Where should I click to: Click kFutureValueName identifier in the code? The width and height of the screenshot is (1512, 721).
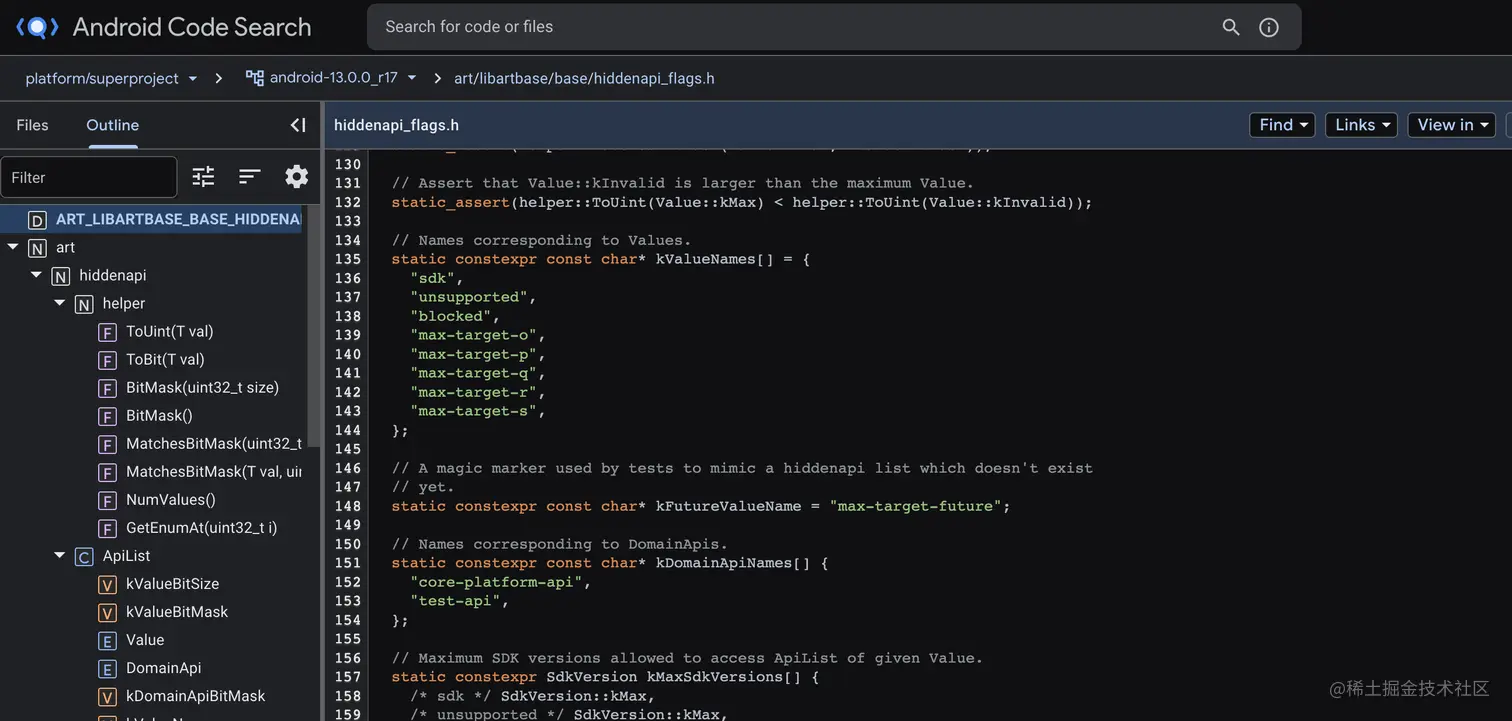(x=728, y=506)
